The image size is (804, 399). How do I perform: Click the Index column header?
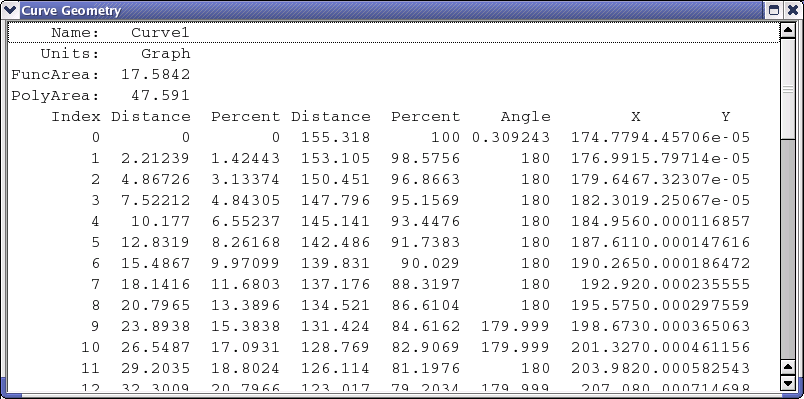pos(75,116)
